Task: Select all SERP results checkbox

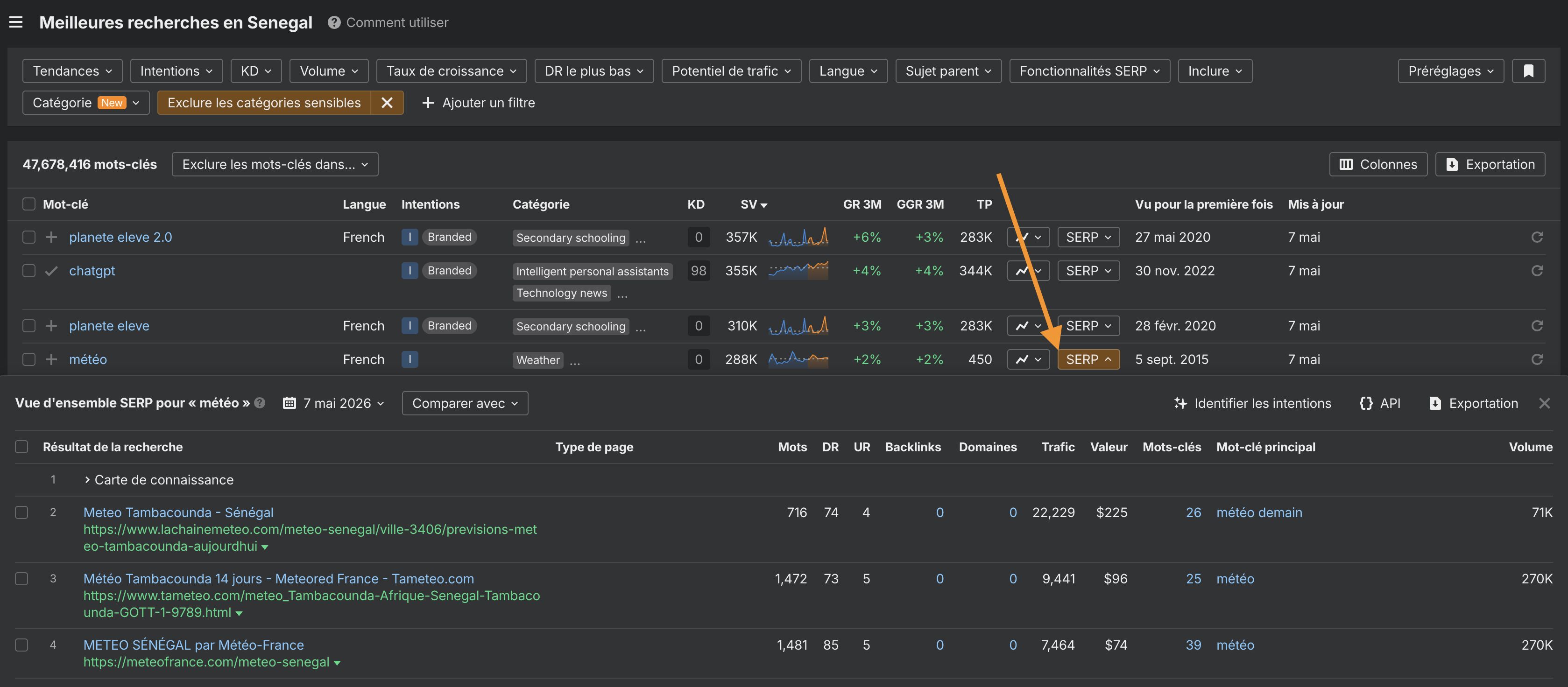Action: (21, 447)
